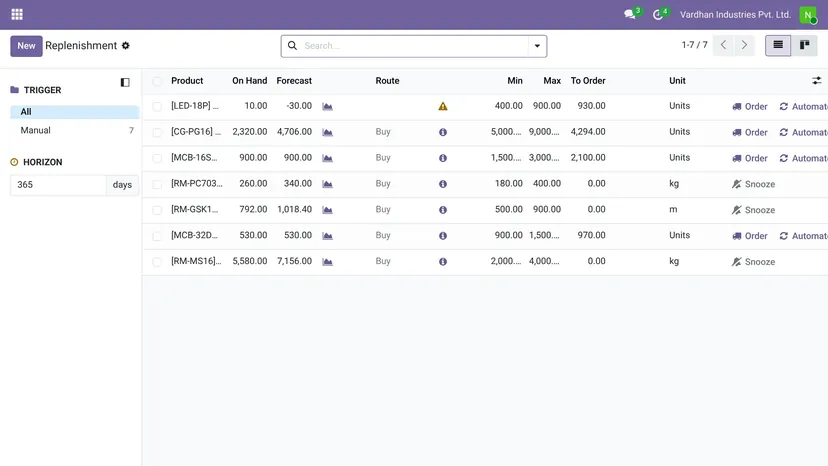Open the apps grid menu
The height and width of the screenshot is (466, 828).
17,14
